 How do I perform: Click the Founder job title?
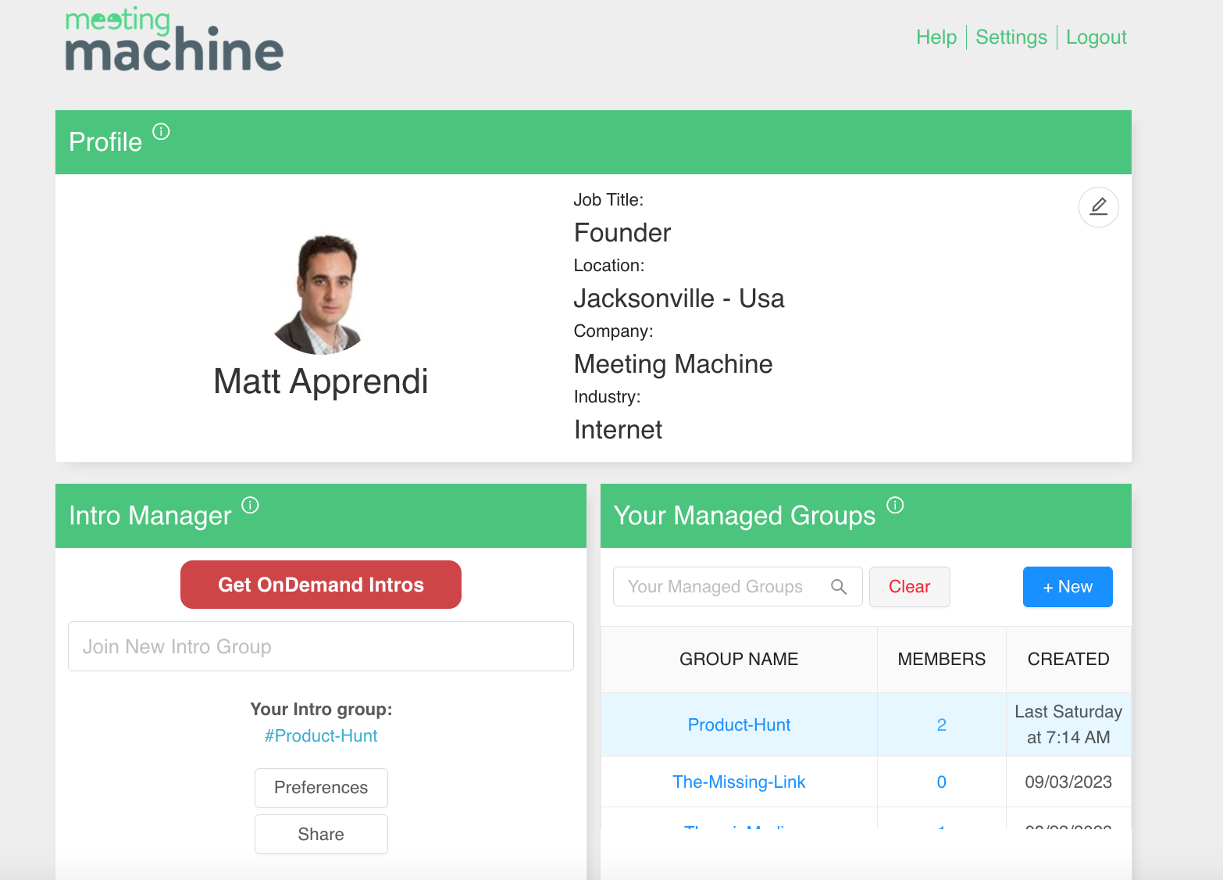[x=622, y=233]
